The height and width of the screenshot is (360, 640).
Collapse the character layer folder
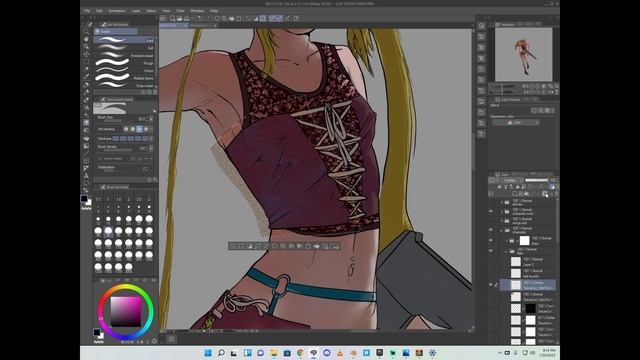[502, 230]
